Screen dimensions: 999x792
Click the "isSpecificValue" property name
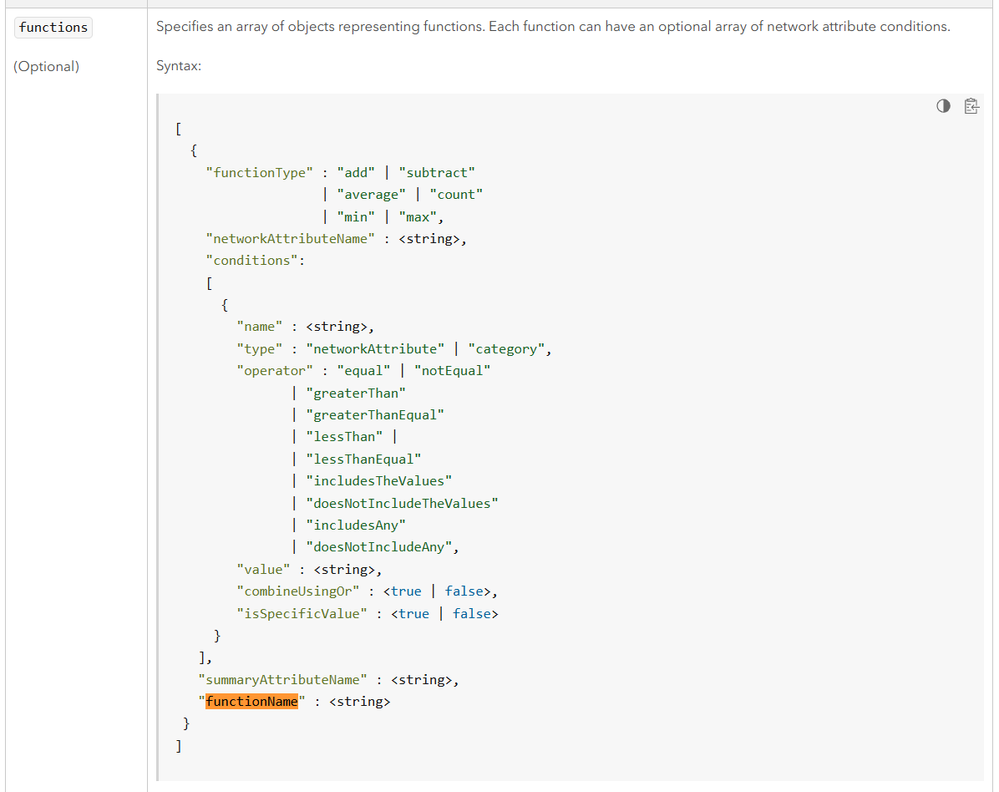(302, 614)
